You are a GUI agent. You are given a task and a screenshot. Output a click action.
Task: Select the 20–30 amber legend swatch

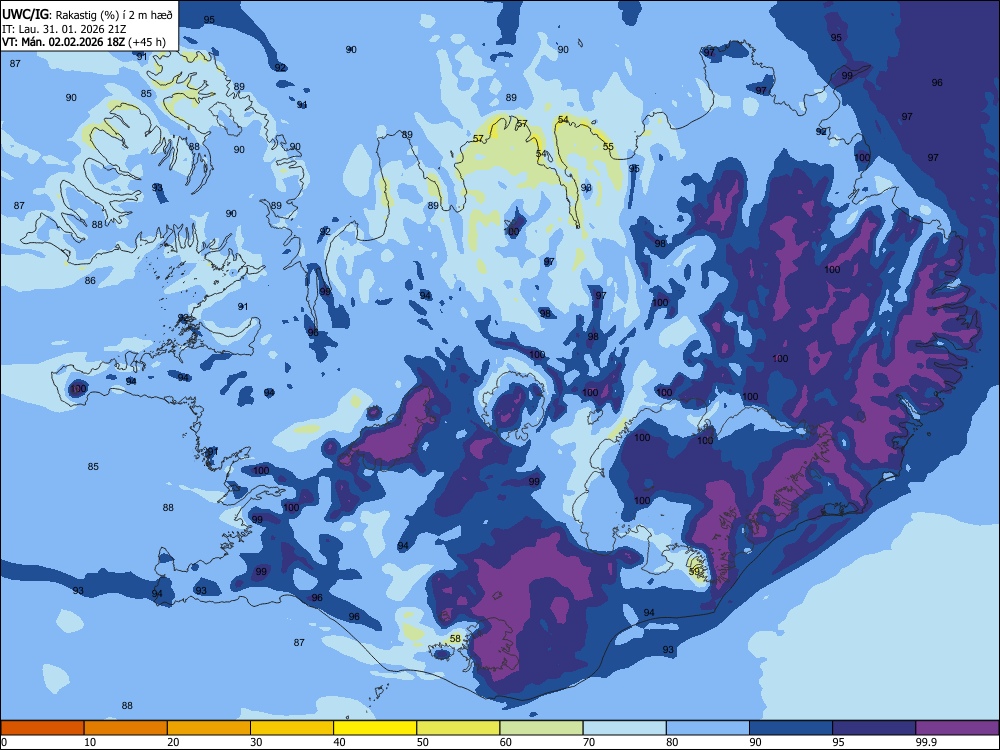[209, 728]
